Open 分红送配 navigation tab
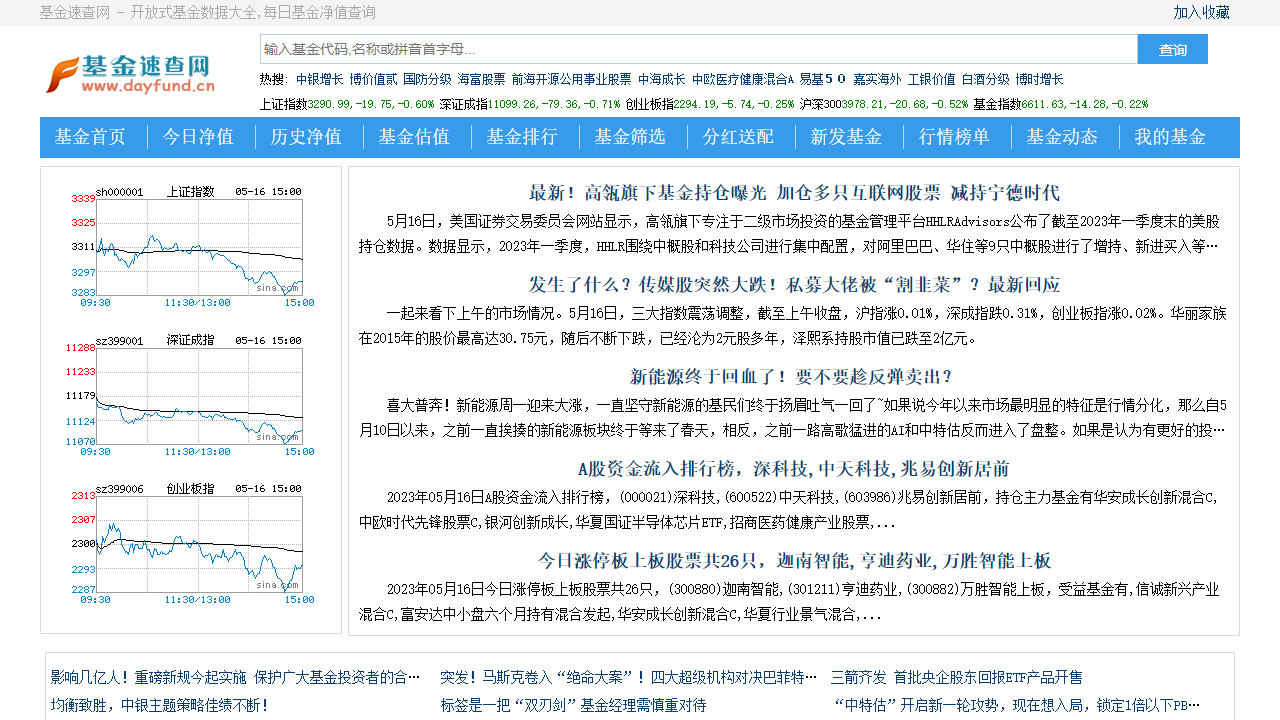 [x=738, y=137]
